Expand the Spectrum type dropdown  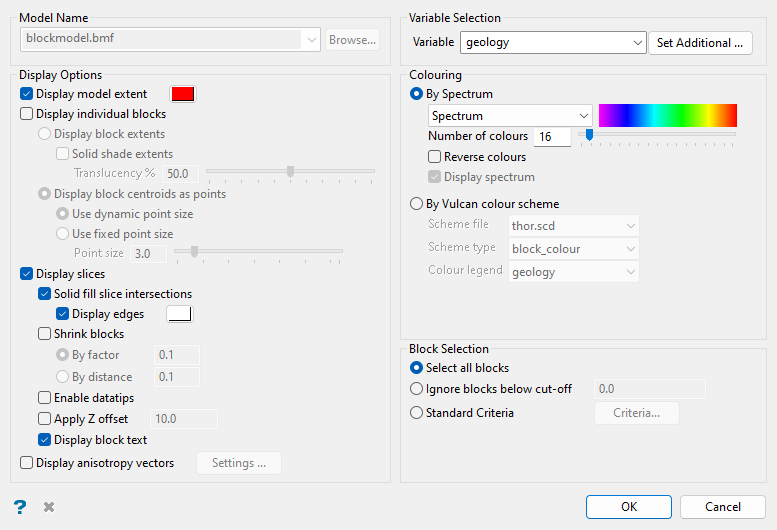pyautogui.click(x=583, y=116)
